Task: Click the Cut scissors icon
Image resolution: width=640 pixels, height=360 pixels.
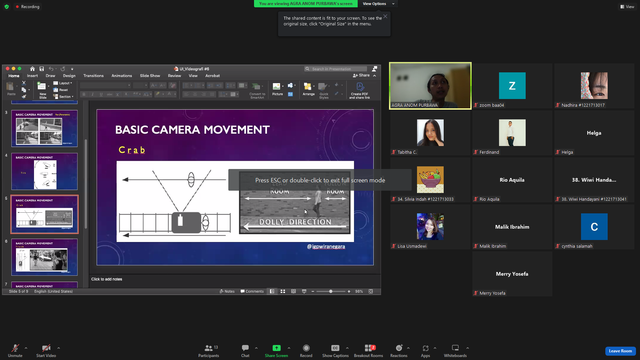Action: [x=24, y=83]
